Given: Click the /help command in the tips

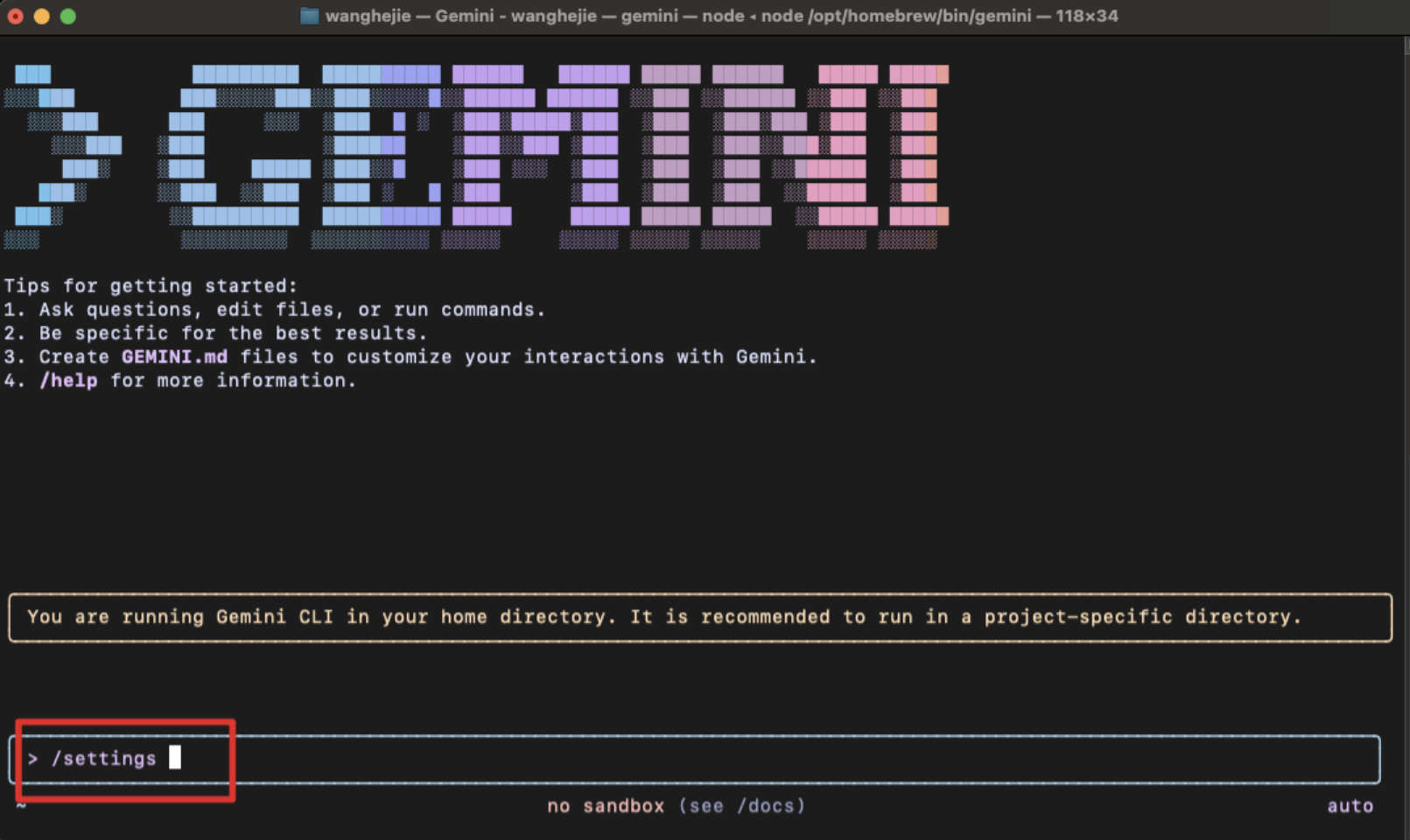Looking at the screenshot, I should point(68,381).
